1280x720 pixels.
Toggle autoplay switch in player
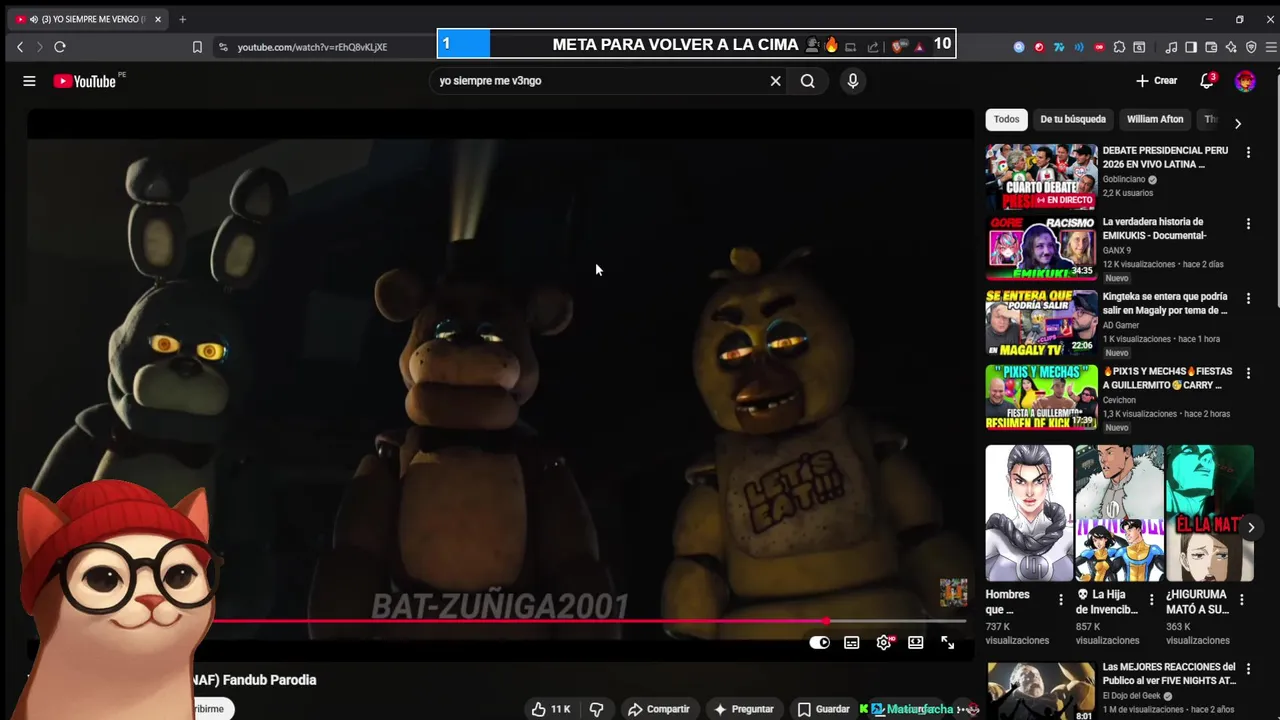819,643
